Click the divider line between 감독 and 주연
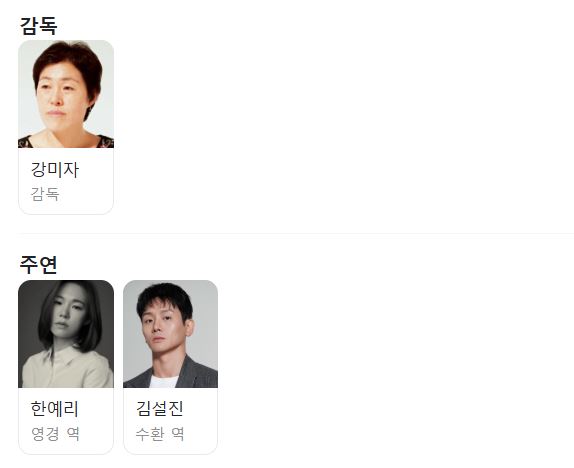Screen dimensions: 574x468 tap(295, 233)
